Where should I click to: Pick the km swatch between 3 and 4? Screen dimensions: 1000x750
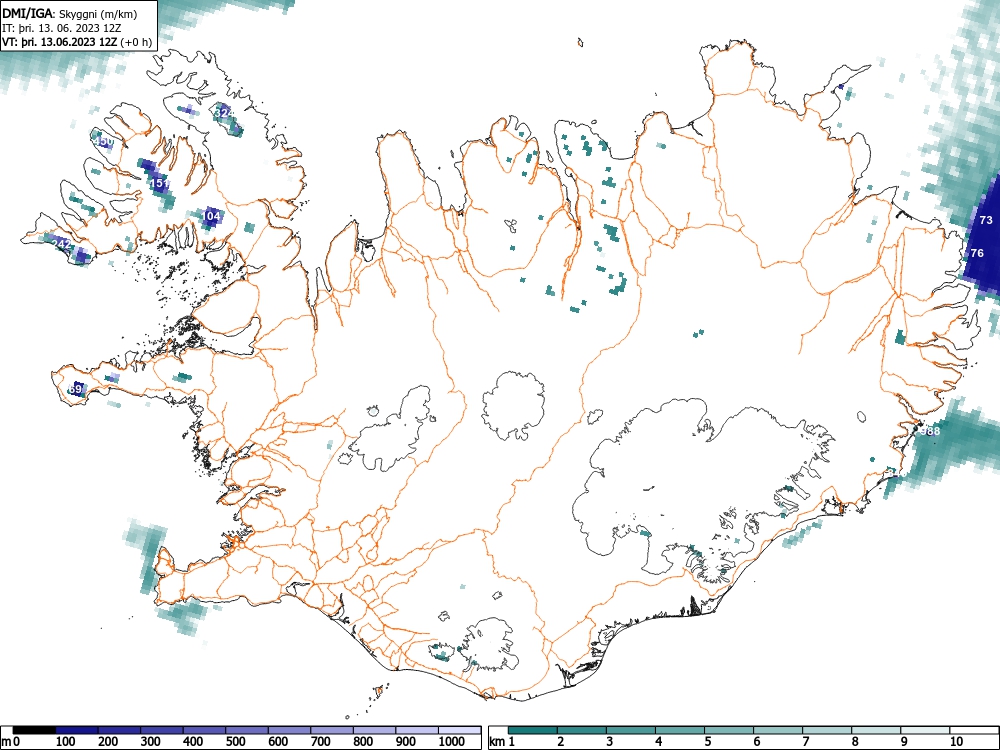pyautogui.click(x=631, y=730)
